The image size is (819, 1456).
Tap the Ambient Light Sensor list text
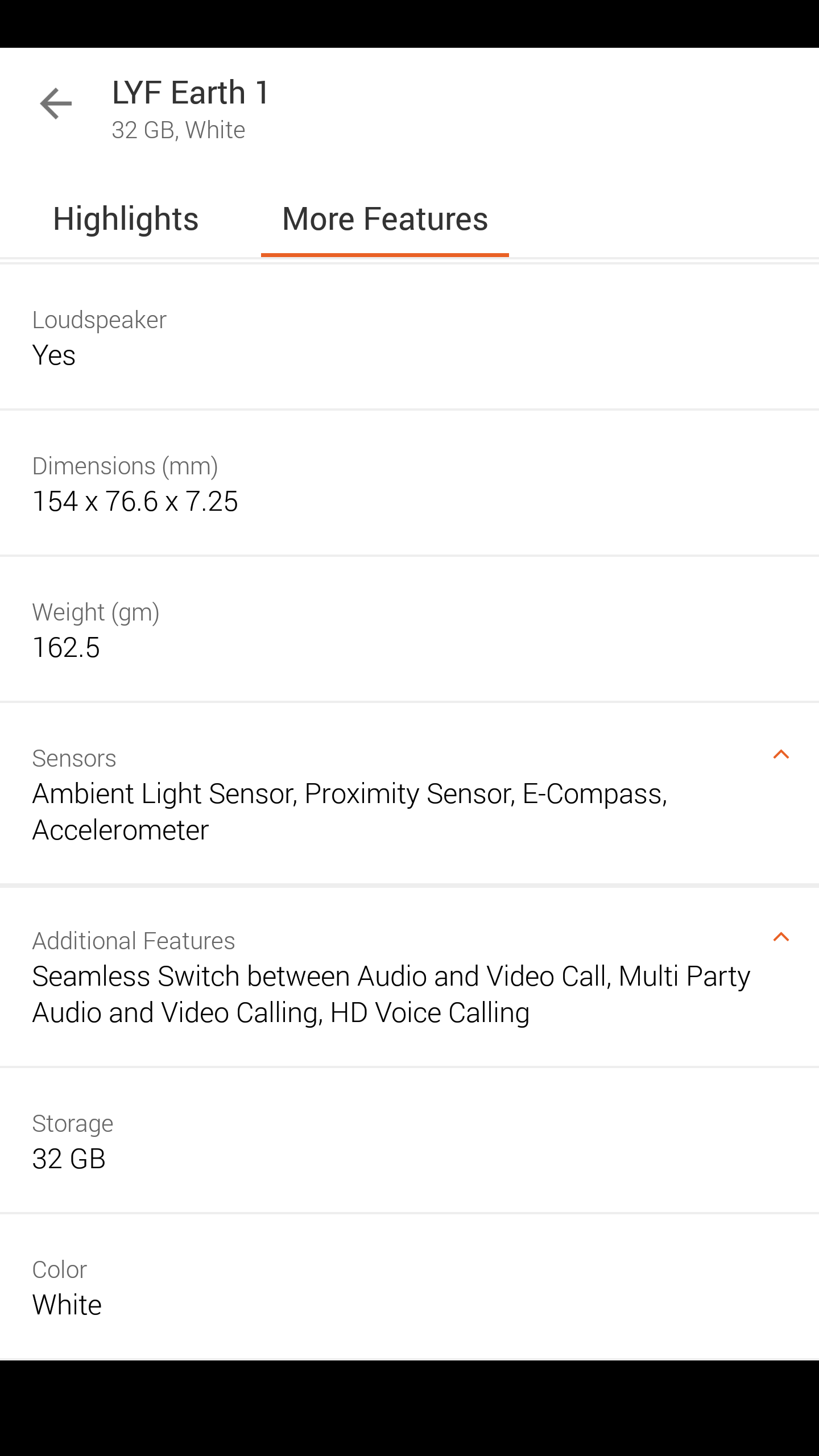[349, 812]
